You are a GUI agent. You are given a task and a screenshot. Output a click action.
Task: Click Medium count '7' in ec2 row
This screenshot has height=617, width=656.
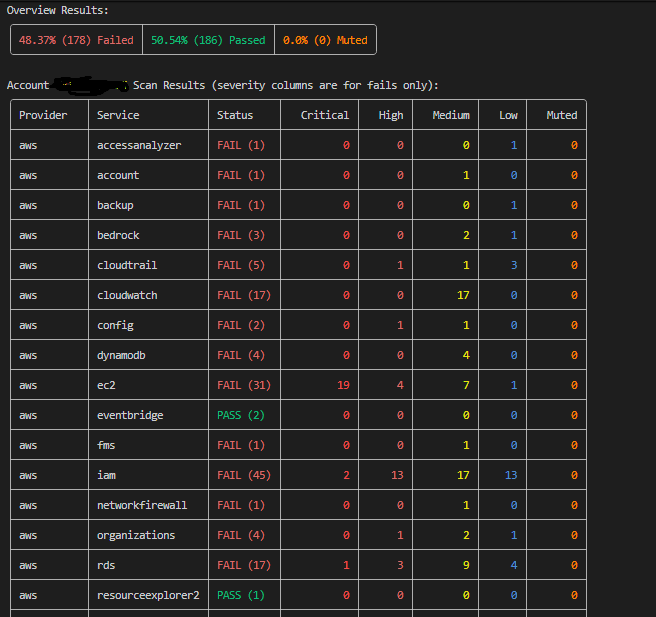pyautogui.click(x=466, y=385)
